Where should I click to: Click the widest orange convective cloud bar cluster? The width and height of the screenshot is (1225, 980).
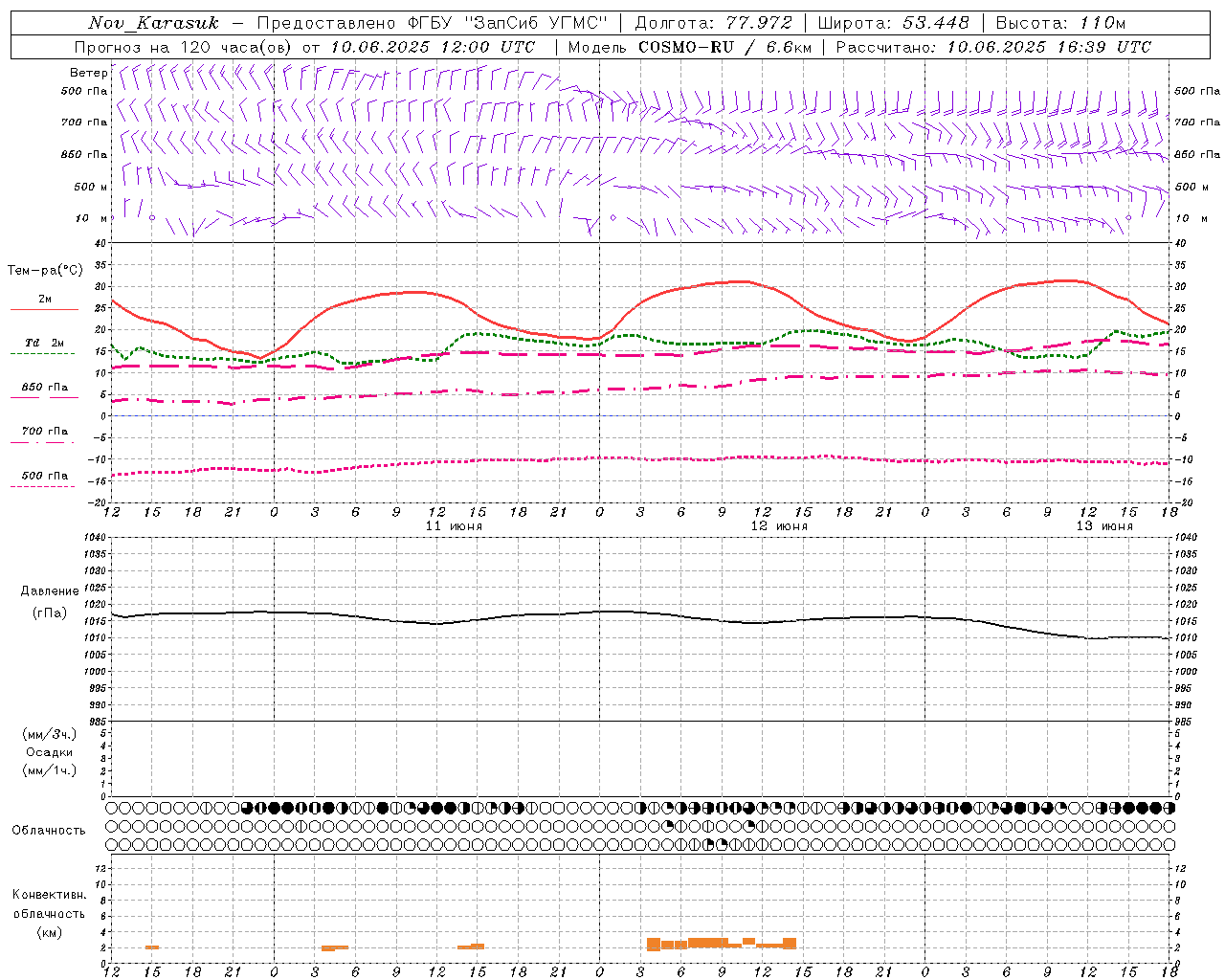[722, 944]
